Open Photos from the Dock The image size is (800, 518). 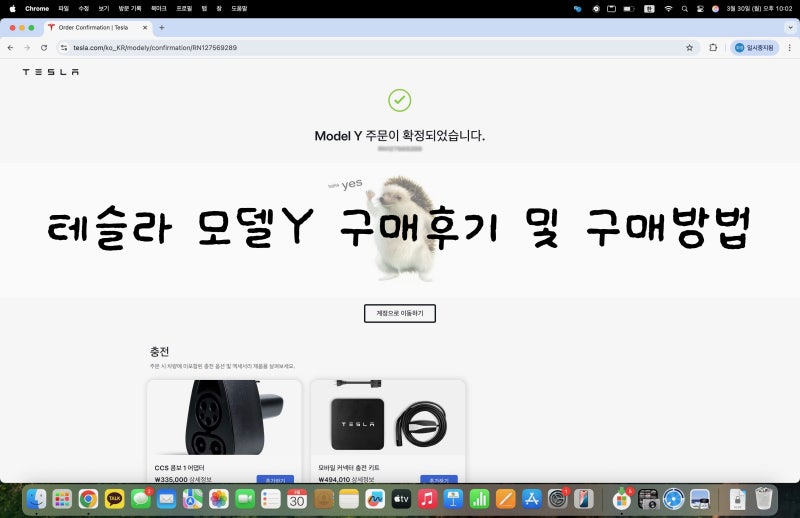coord(218,499)
